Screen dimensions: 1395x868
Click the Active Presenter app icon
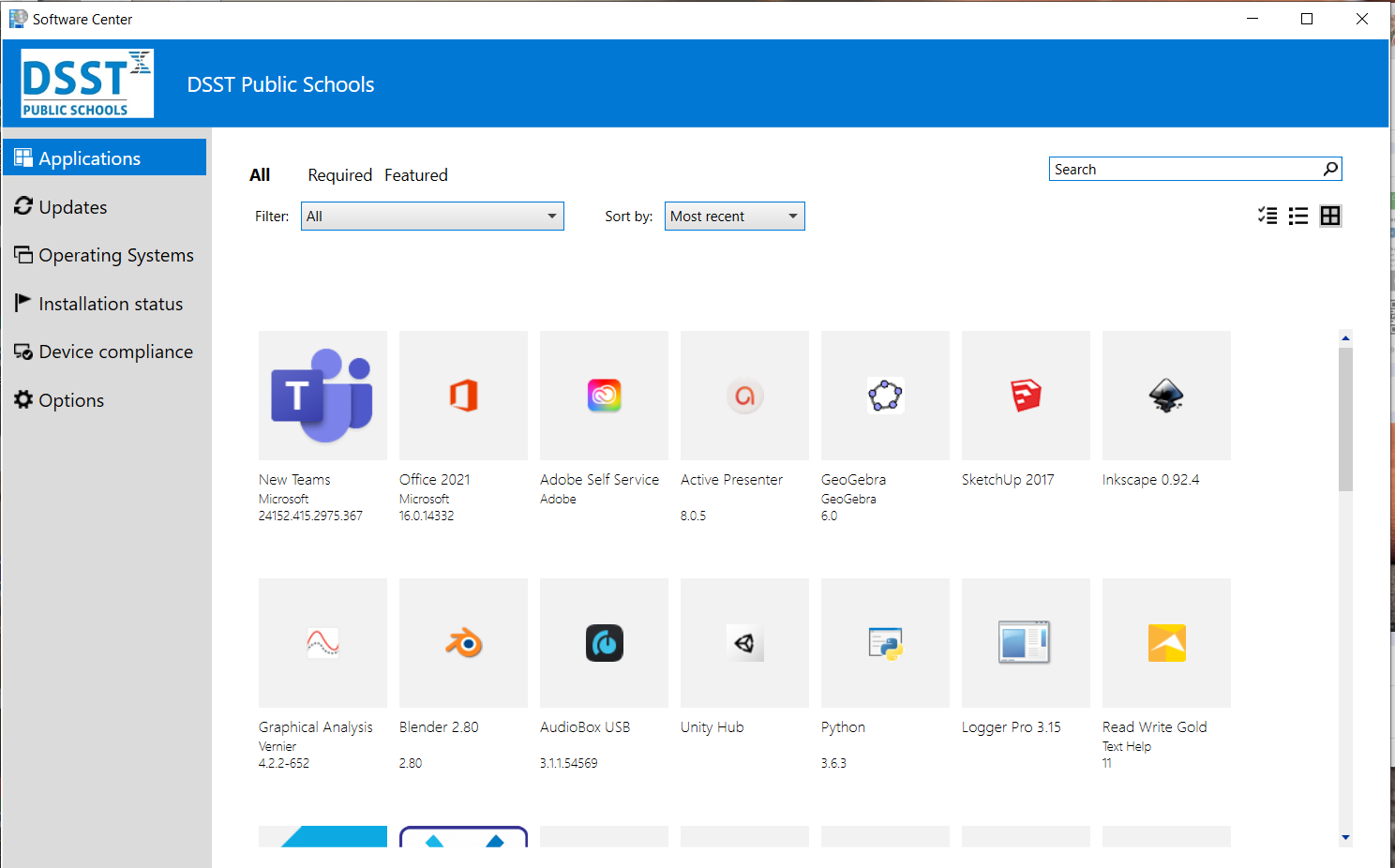744,396
